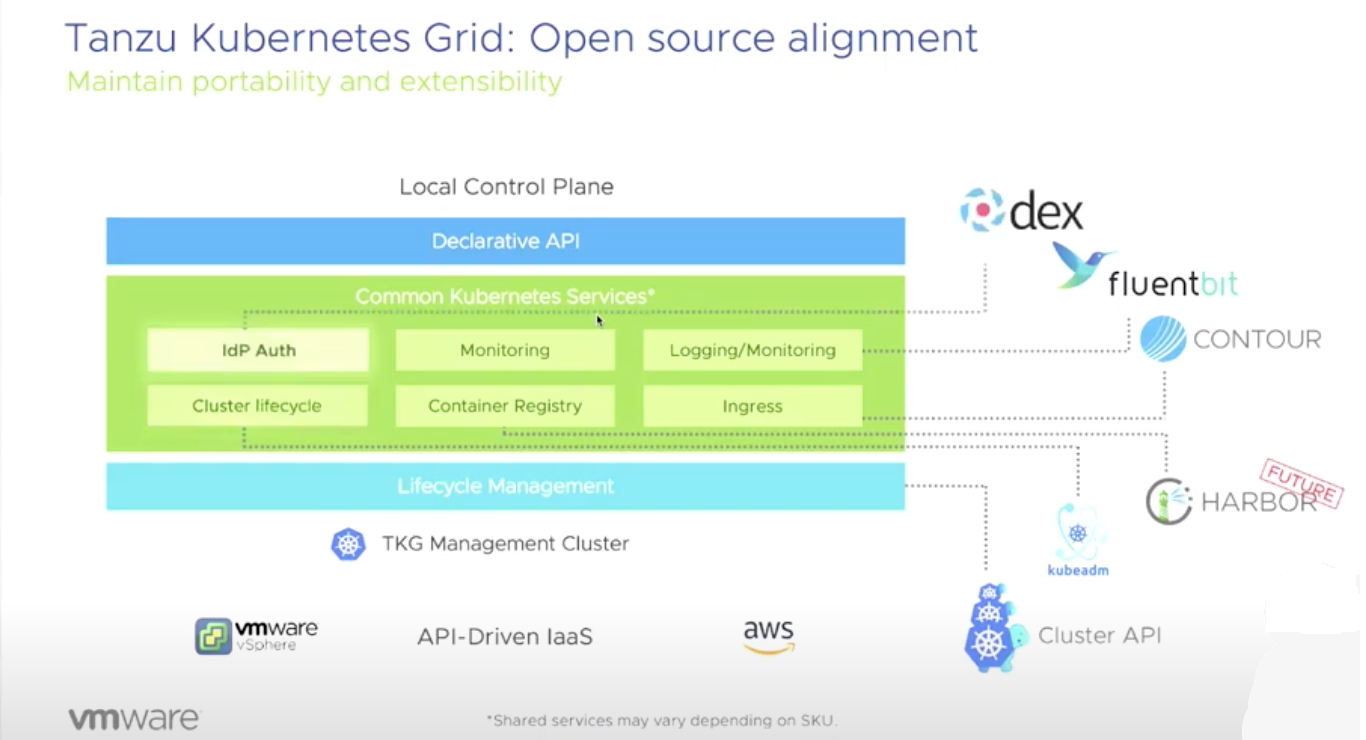Select the Contour blue circle logo
Screen dimensions: 1366x740
tap(1163, 339)
